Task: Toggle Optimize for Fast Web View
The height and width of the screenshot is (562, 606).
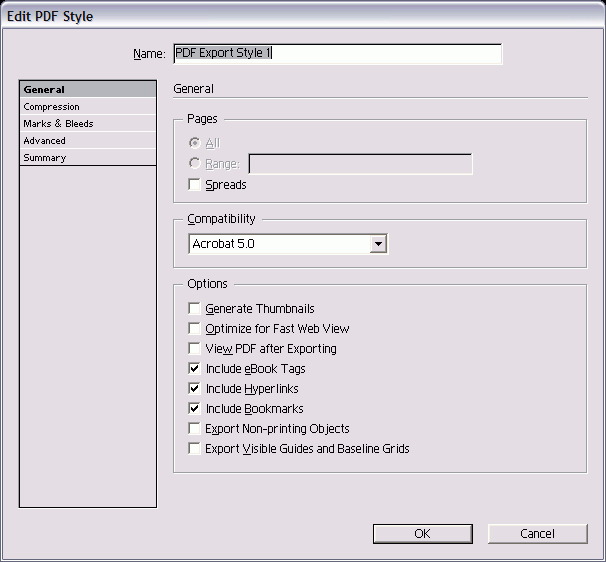Action: 195,329
